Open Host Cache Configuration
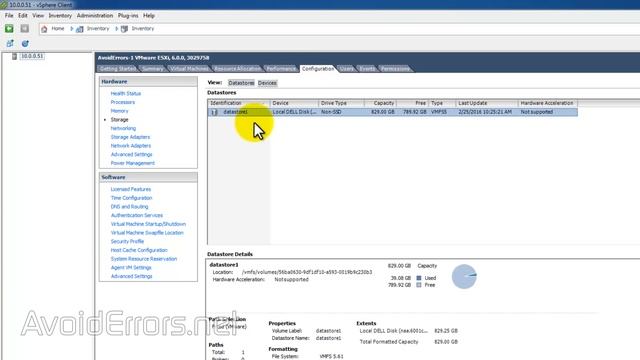The height and width of the screenshot is (360, 640). (139, 250)
